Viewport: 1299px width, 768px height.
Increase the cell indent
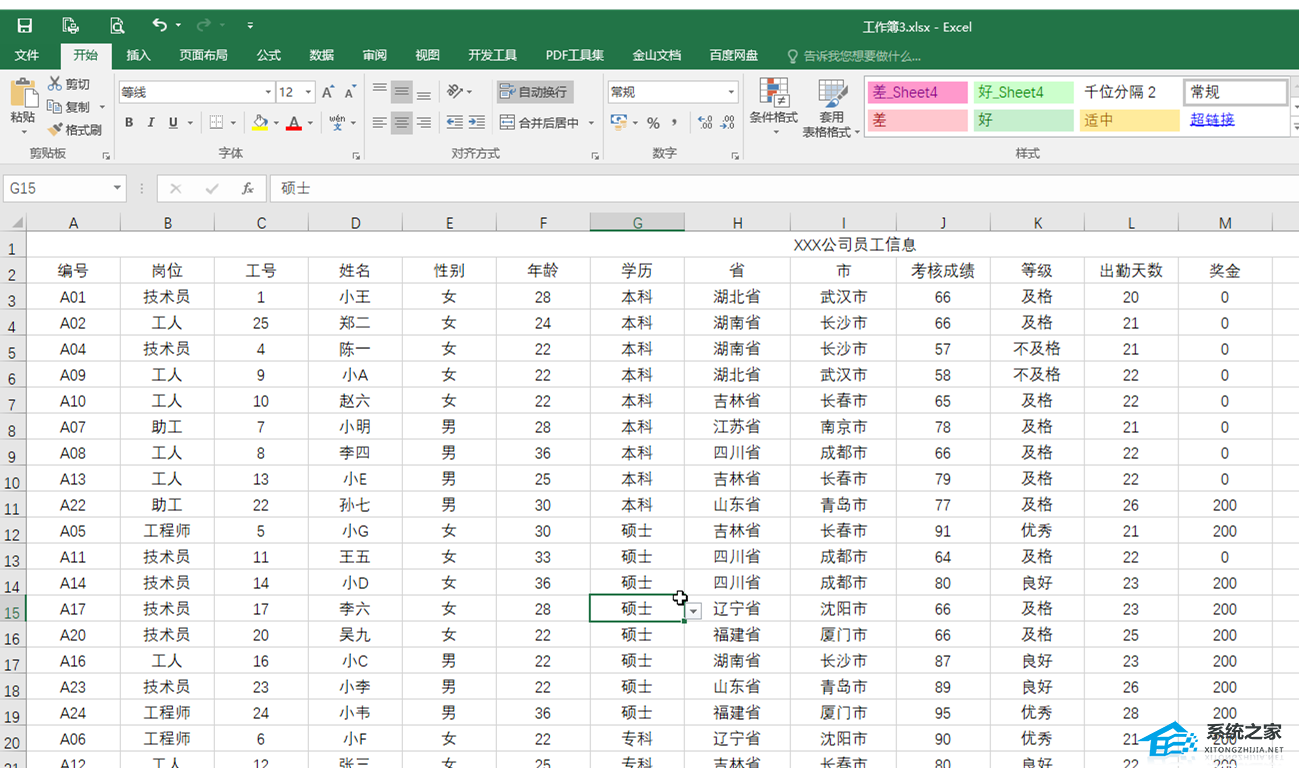click(x=477, y=123)
